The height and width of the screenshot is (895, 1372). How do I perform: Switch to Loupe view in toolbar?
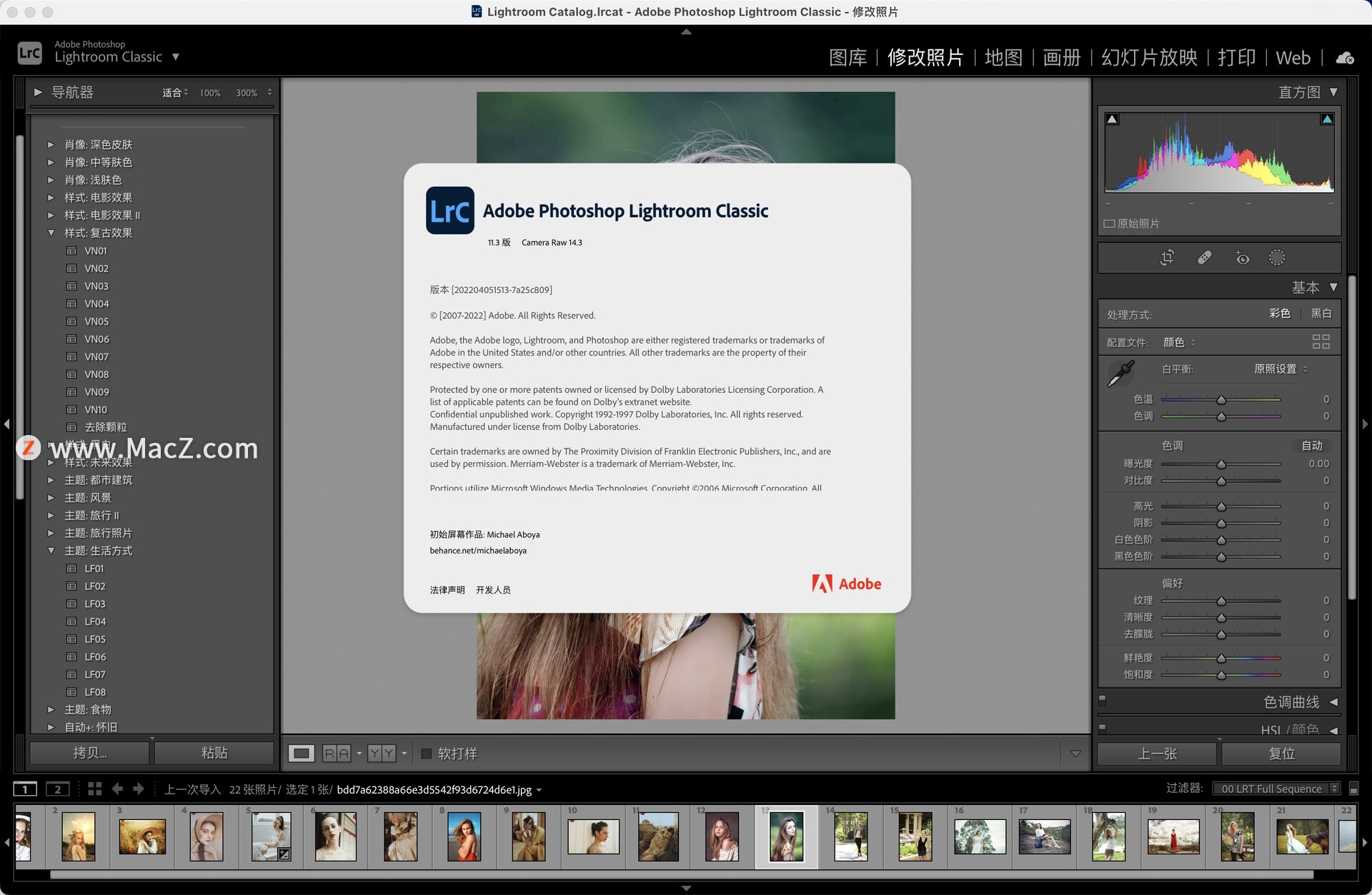coord(302,754)
